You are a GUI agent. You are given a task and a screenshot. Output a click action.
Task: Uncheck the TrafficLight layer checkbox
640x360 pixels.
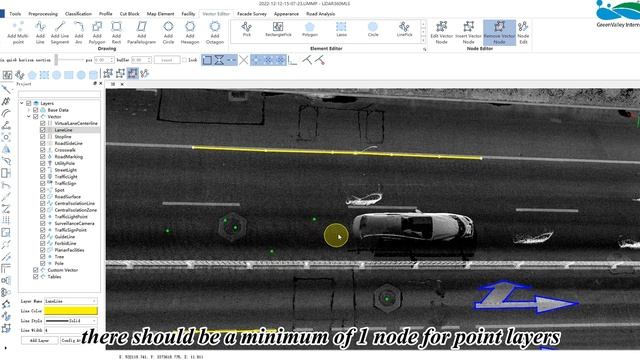[x=42, y=177]
